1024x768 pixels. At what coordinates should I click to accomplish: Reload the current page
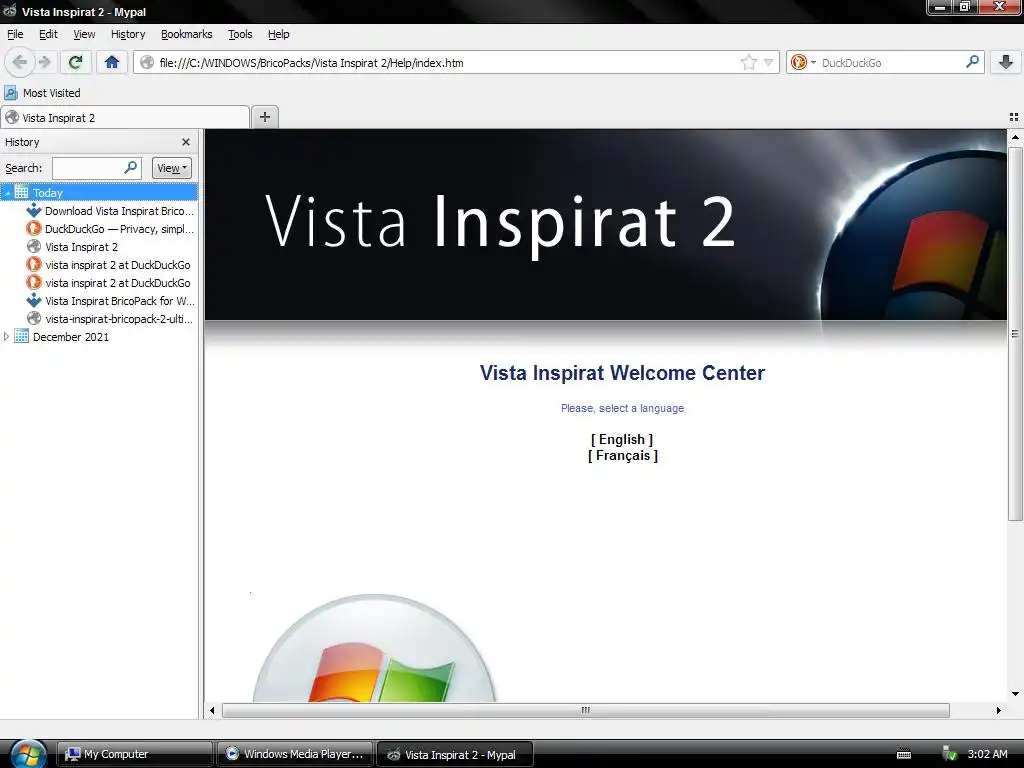(x=75, y=63)
